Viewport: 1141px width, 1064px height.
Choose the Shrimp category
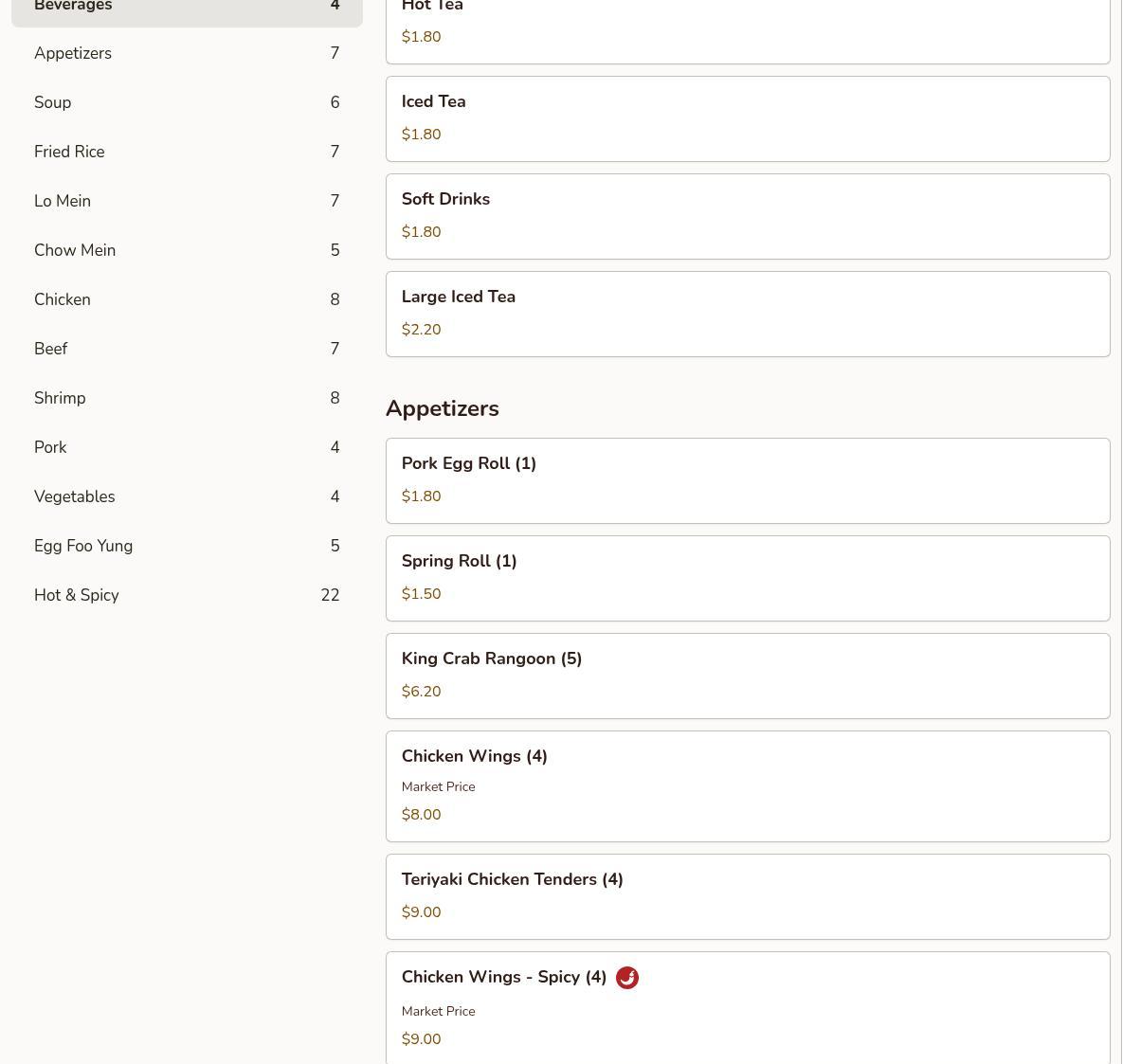tap(187, 399)
